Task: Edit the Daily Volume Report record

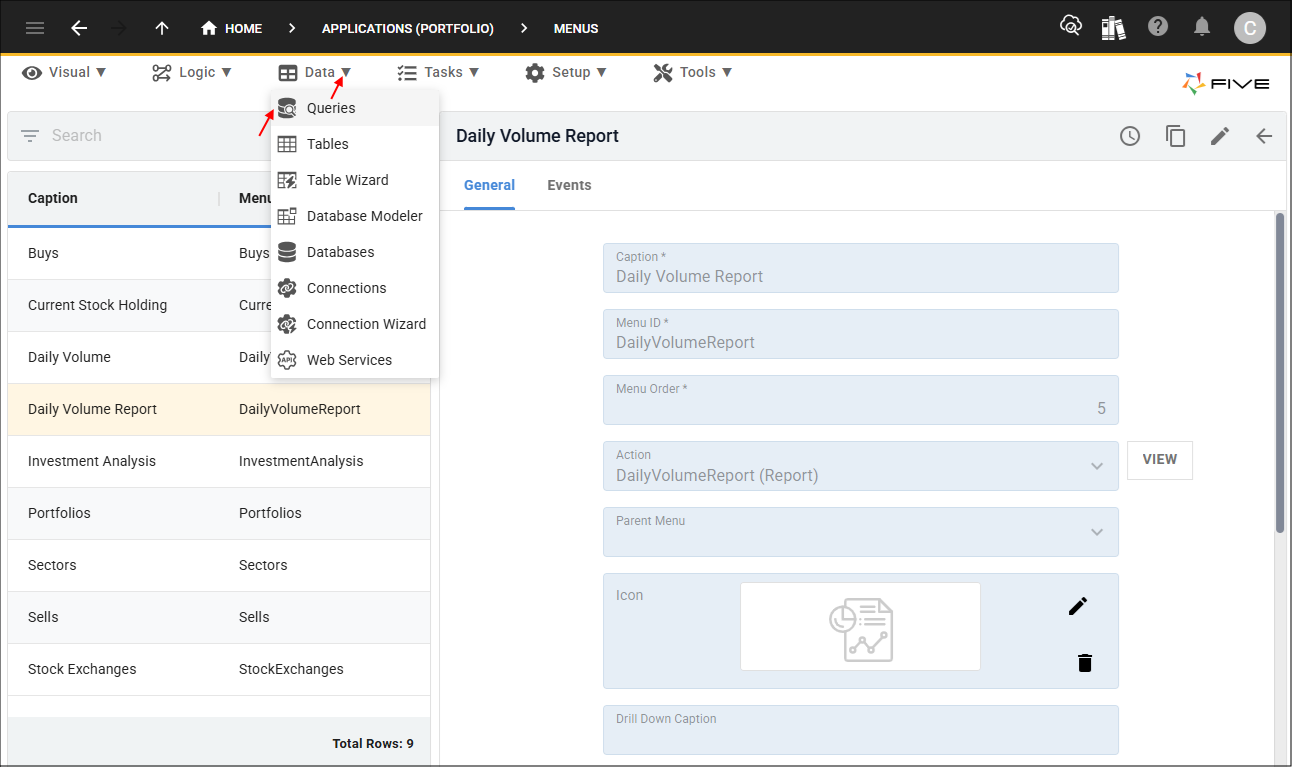Action: click(x=1220, y=136)
